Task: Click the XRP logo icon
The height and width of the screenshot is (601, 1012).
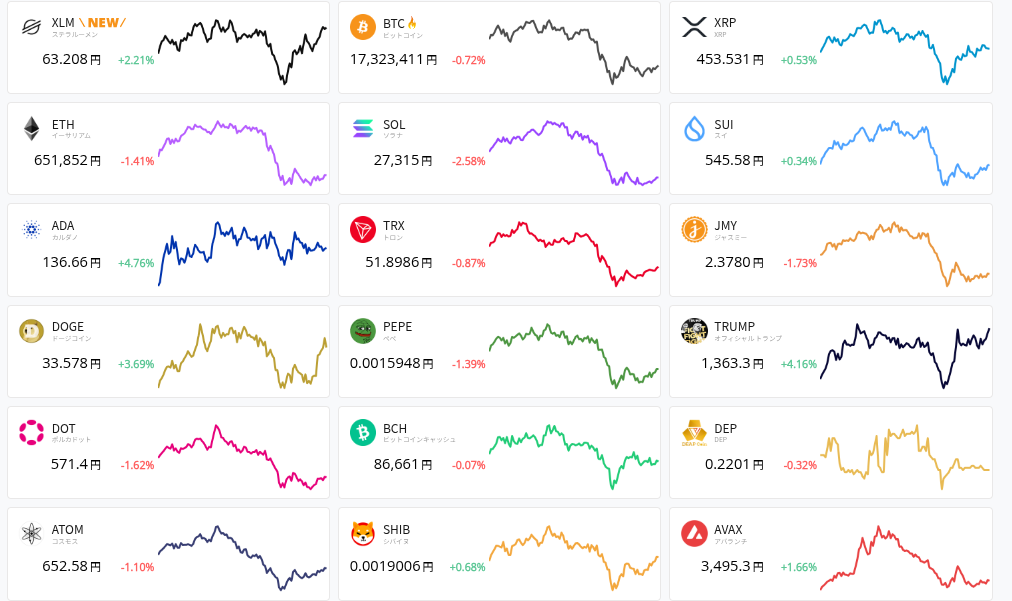Action: [x=694, y=27]
